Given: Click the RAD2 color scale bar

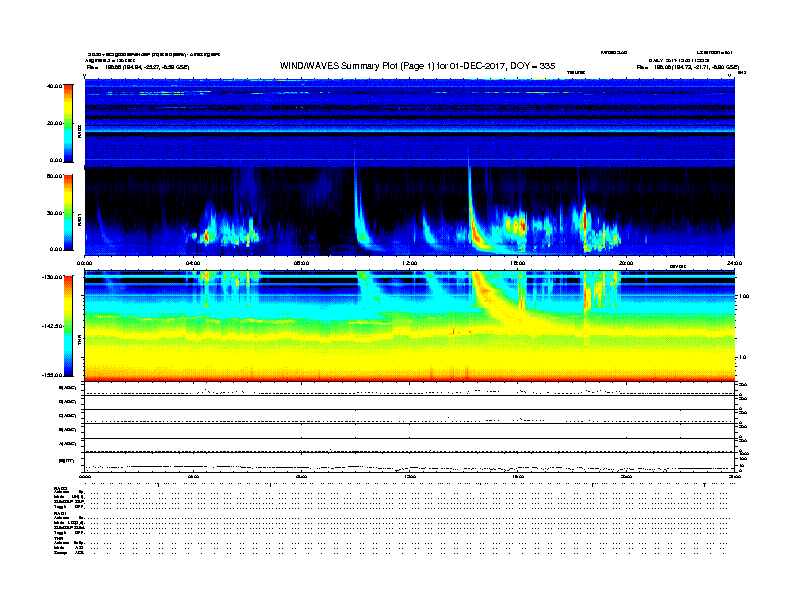Looking at the screenshot, I should (68, 123).
